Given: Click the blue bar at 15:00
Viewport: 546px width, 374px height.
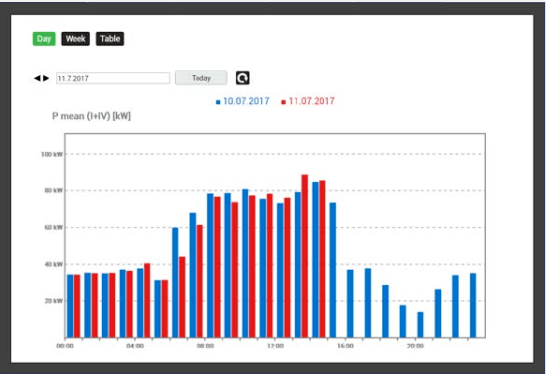Looking at the screenshot, I should click(333, 270).
